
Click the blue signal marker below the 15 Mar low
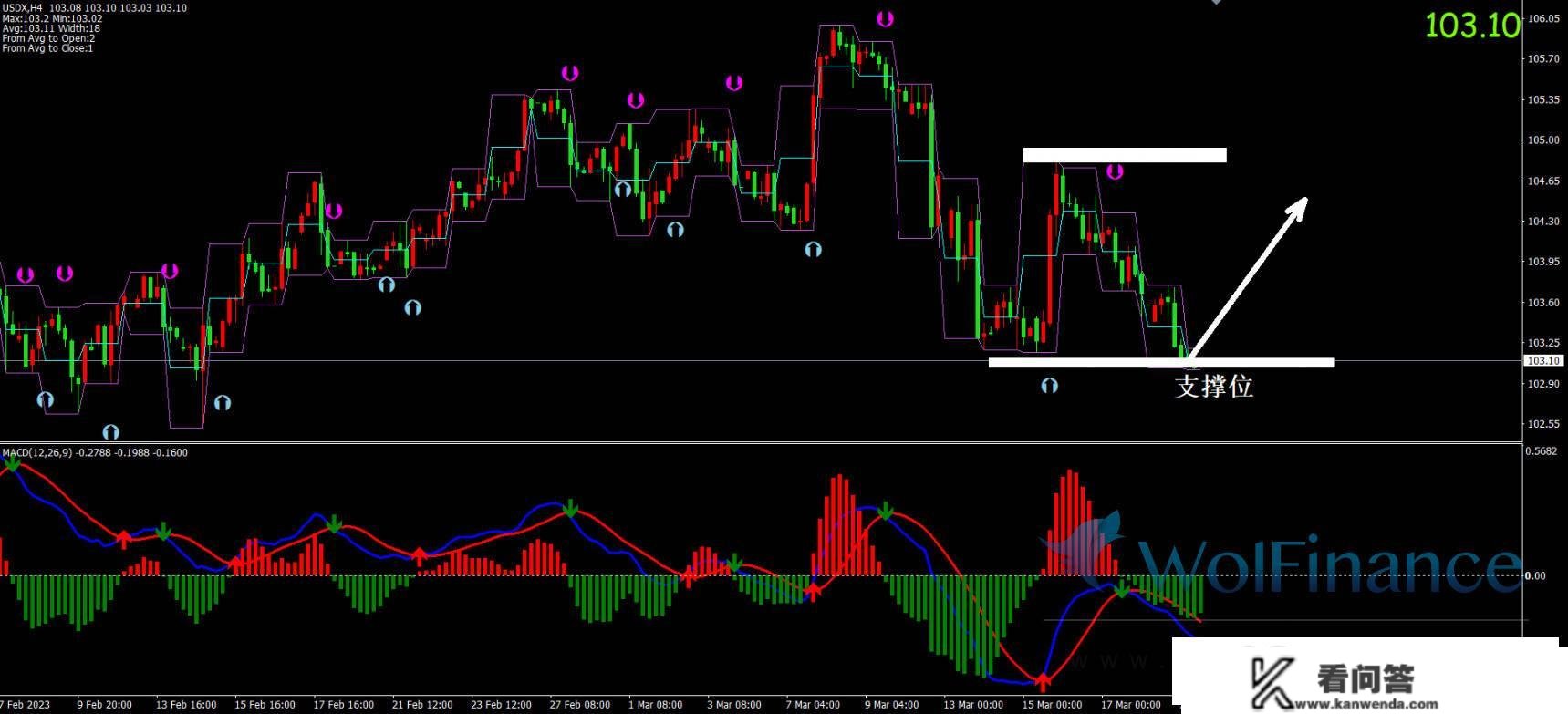1049,386
